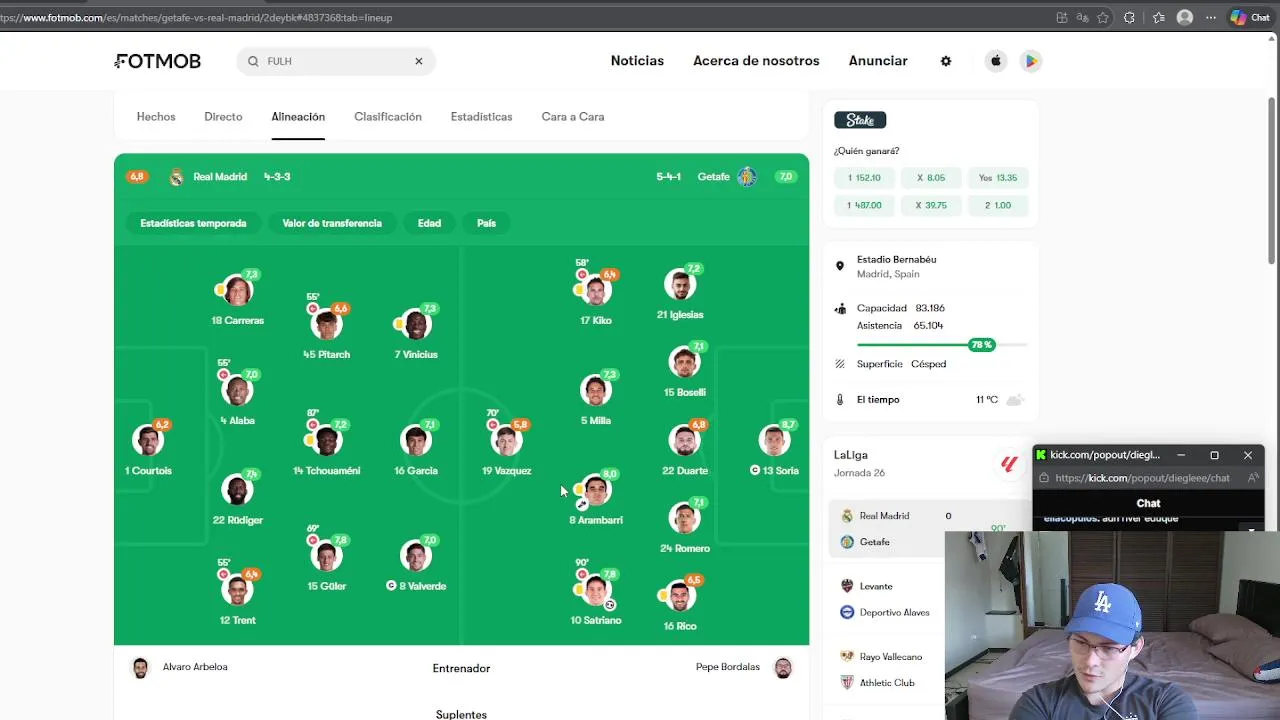The width and height of the screenshot is (1280, 720).
Task: Click the 78% attendance progress bar
Action: click(942, 345)
